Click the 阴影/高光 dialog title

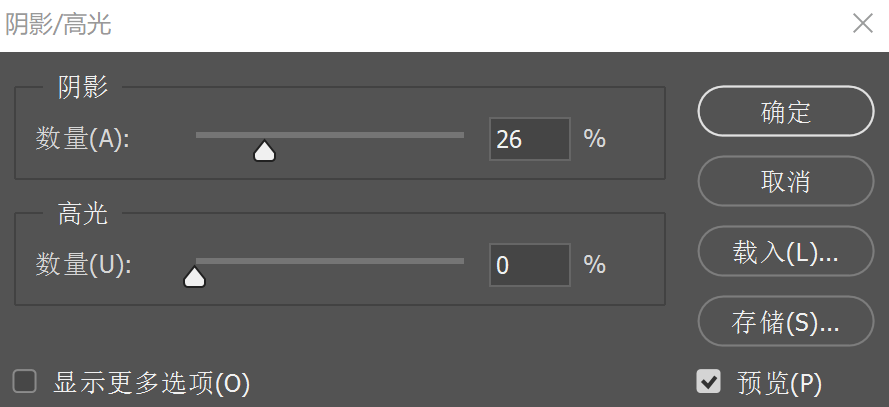tap(58, 25)
